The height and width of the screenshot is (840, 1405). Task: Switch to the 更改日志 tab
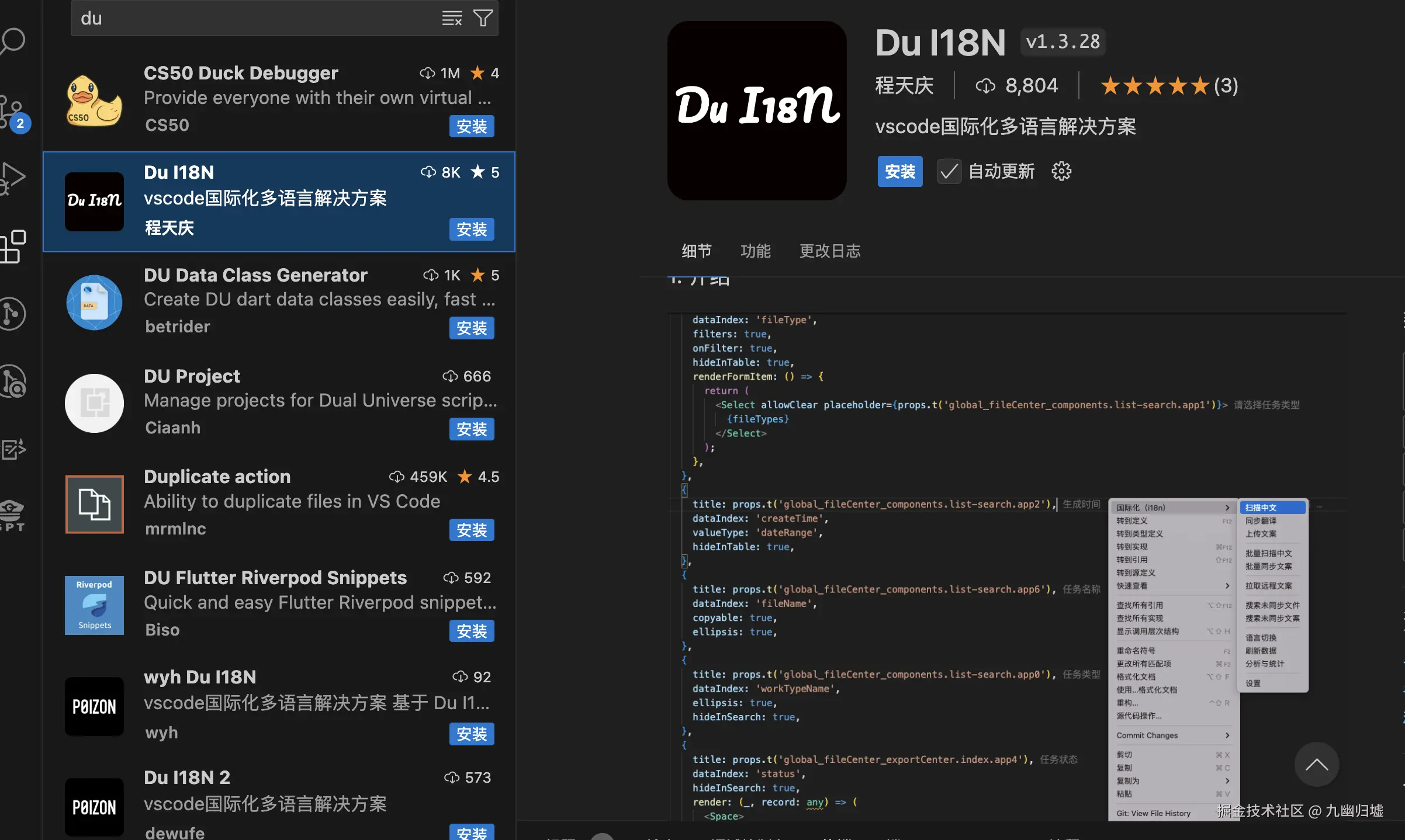click(x=829, y=251)
